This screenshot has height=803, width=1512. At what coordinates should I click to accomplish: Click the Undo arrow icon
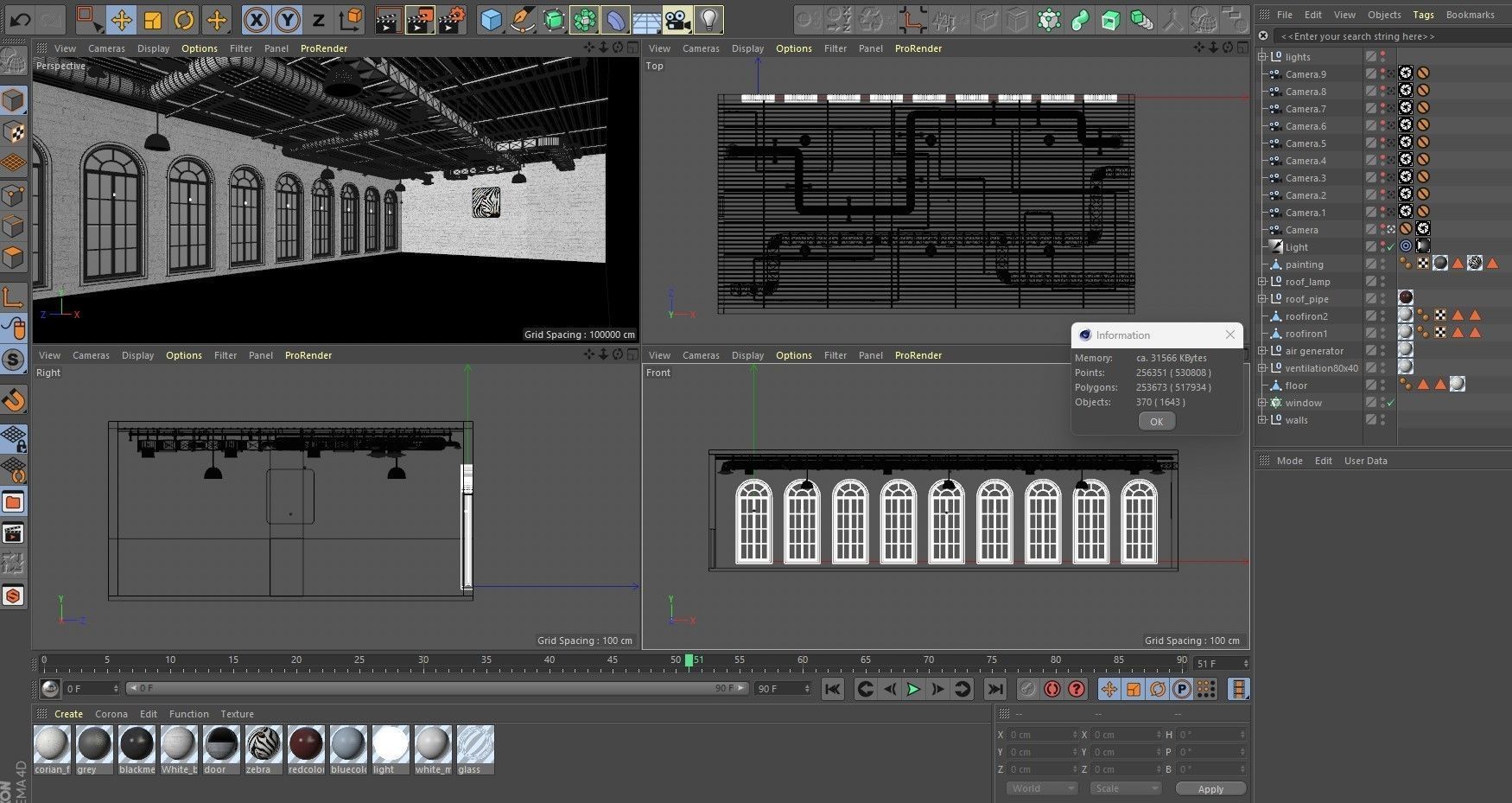pos(21,19)
